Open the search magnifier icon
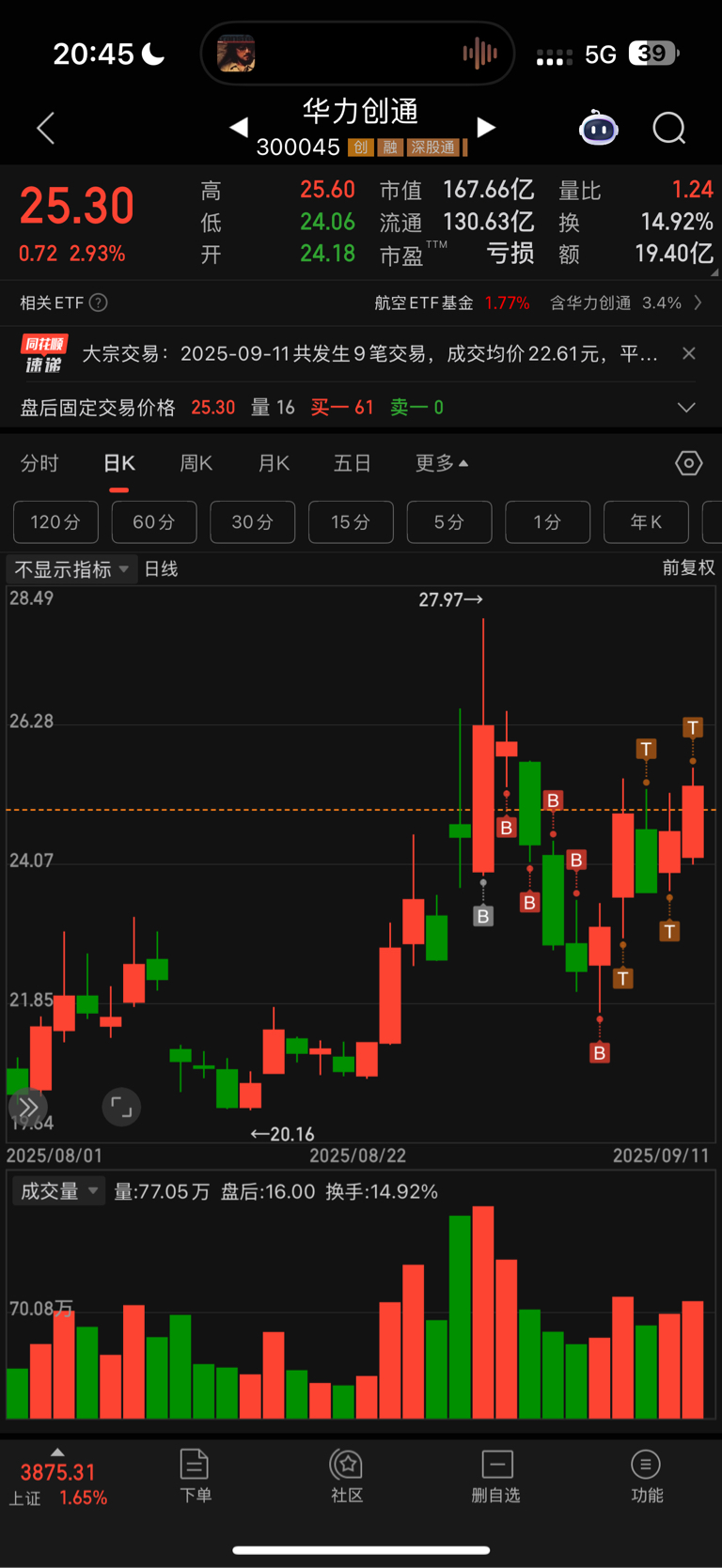This screenshot has width=722, height=1568. pos(669,128)
